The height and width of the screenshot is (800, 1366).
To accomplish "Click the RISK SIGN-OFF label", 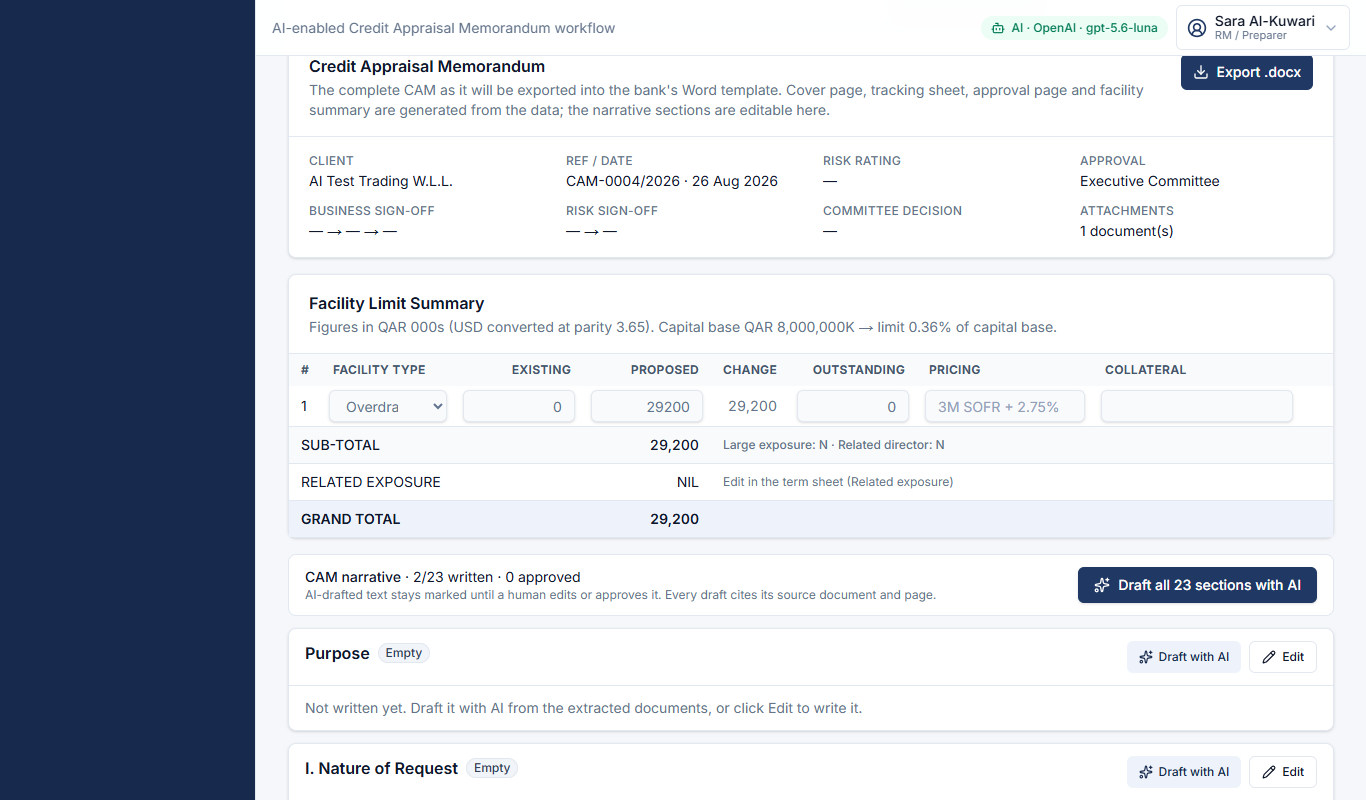I will point(612,211).
